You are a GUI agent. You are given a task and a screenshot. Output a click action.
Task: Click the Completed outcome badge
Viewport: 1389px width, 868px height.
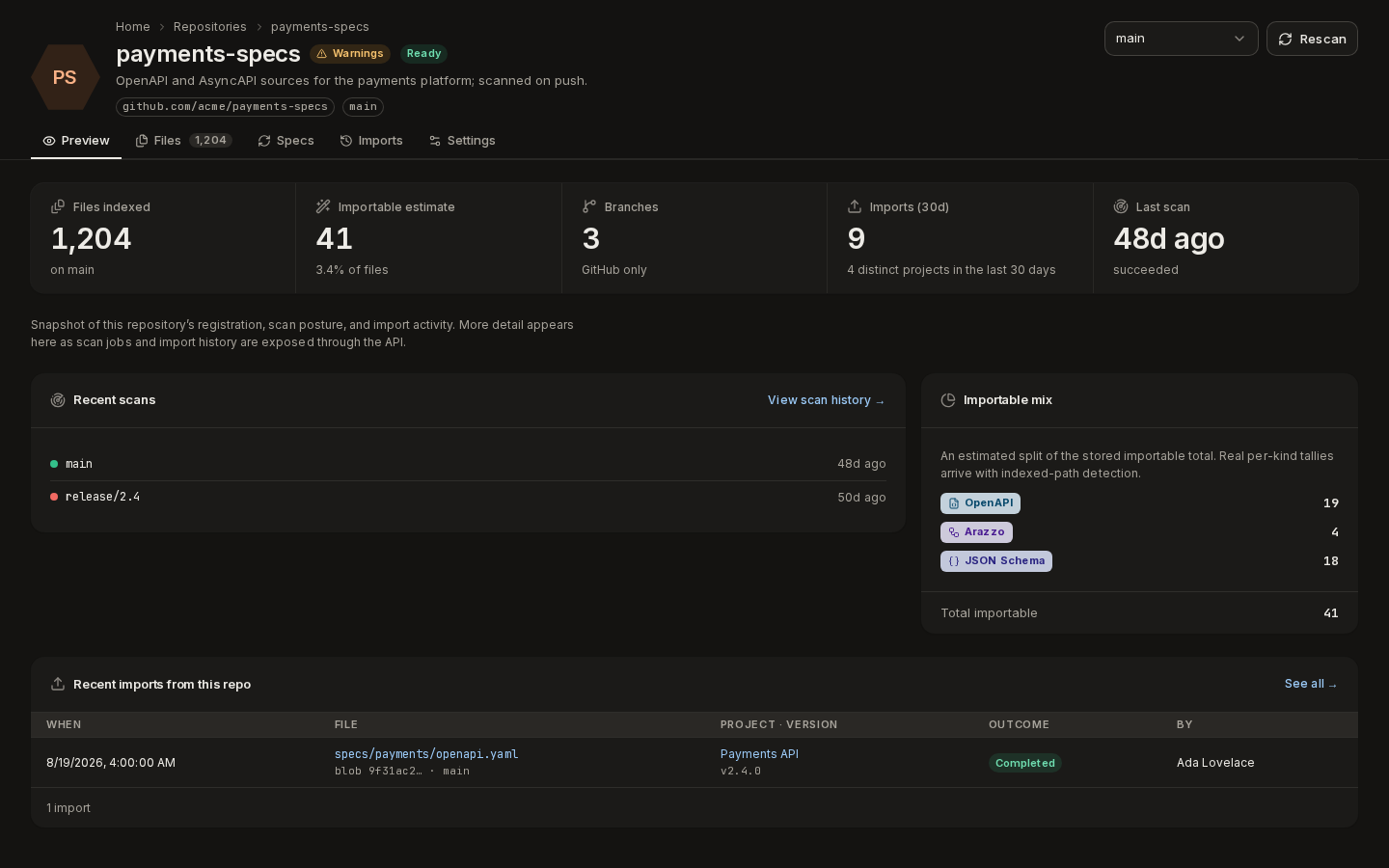coord(1025,763)
